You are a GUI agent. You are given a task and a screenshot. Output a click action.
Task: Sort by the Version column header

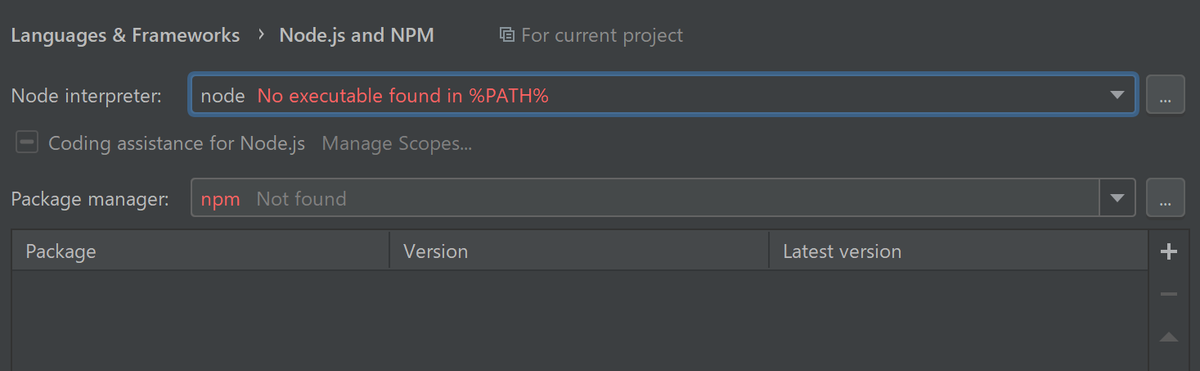pyautogui.click(x=579, y=251)
